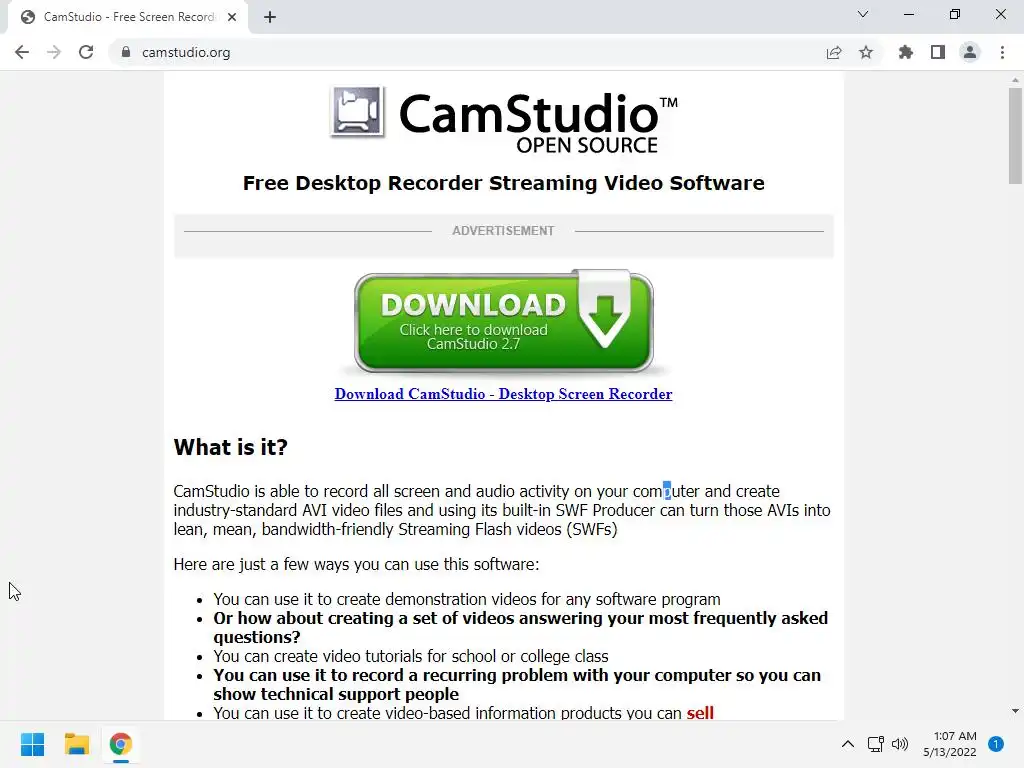Close the CamStudio tab
Screen dimensions: 1024x768
pos(232,17)
